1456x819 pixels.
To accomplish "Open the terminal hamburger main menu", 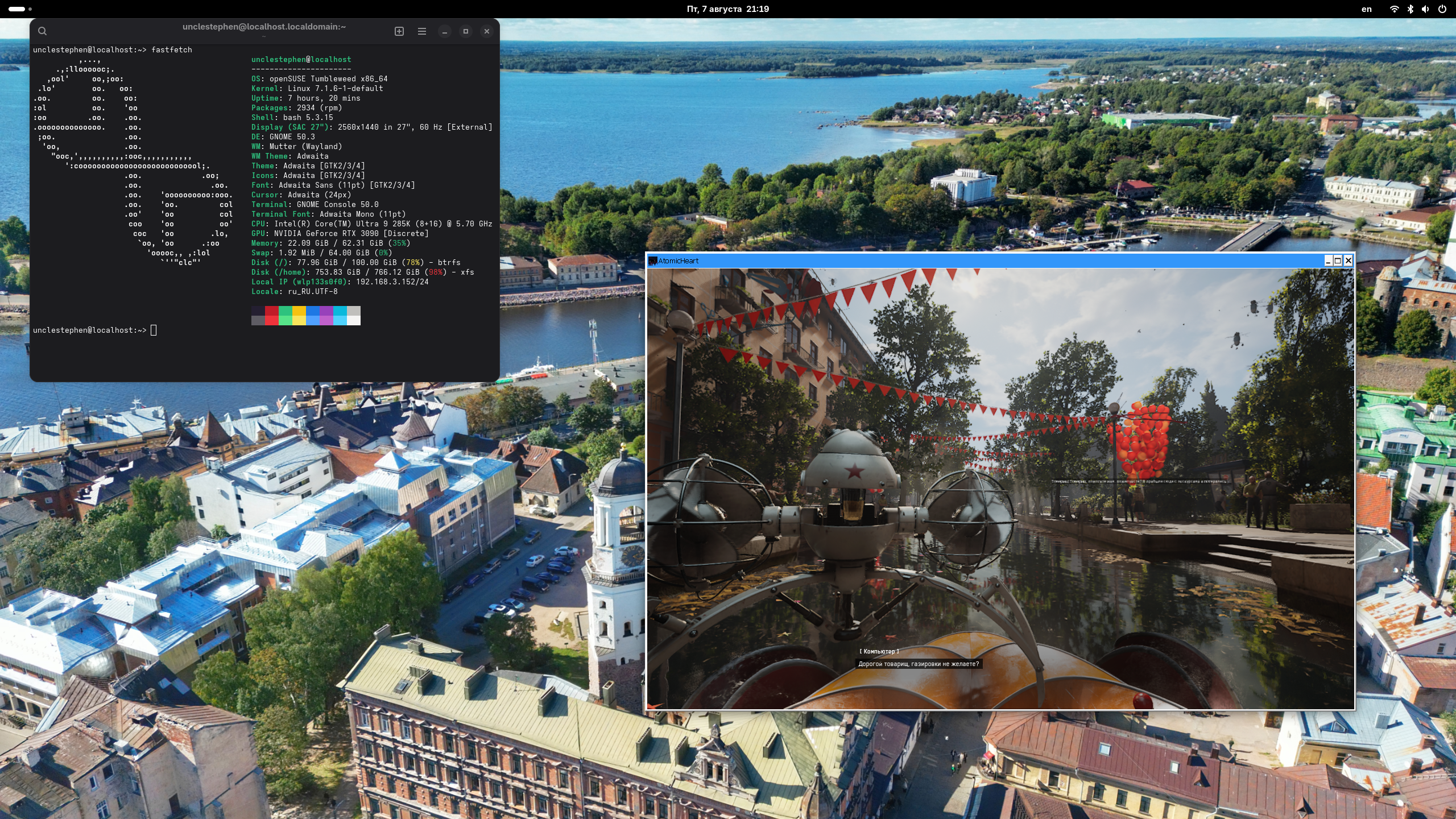I will (x=422, y=31).
